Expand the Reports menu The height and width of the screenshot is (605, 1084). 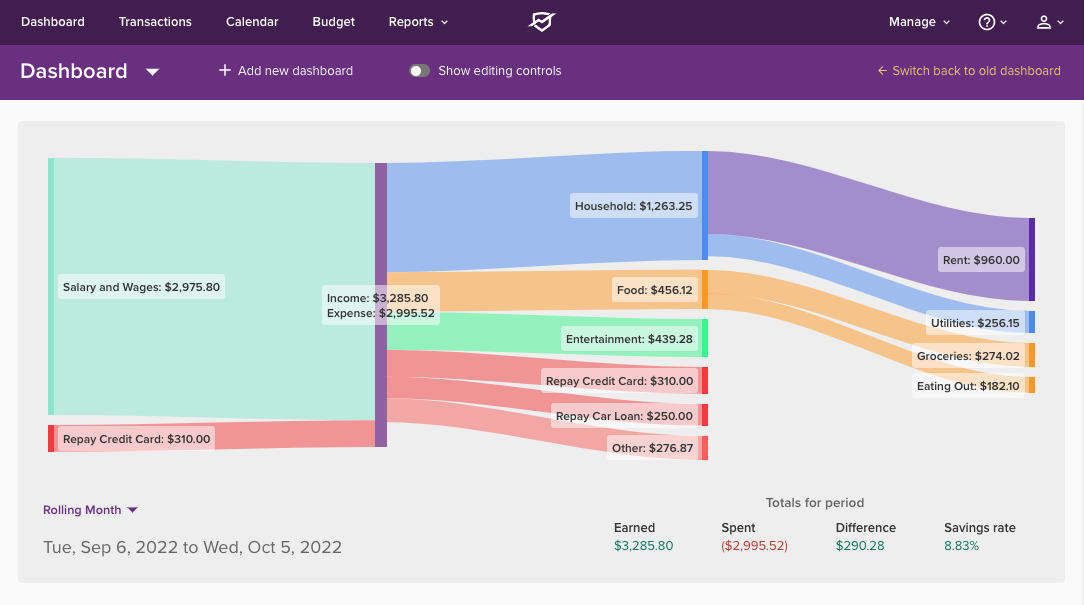(x=418, y=22)
